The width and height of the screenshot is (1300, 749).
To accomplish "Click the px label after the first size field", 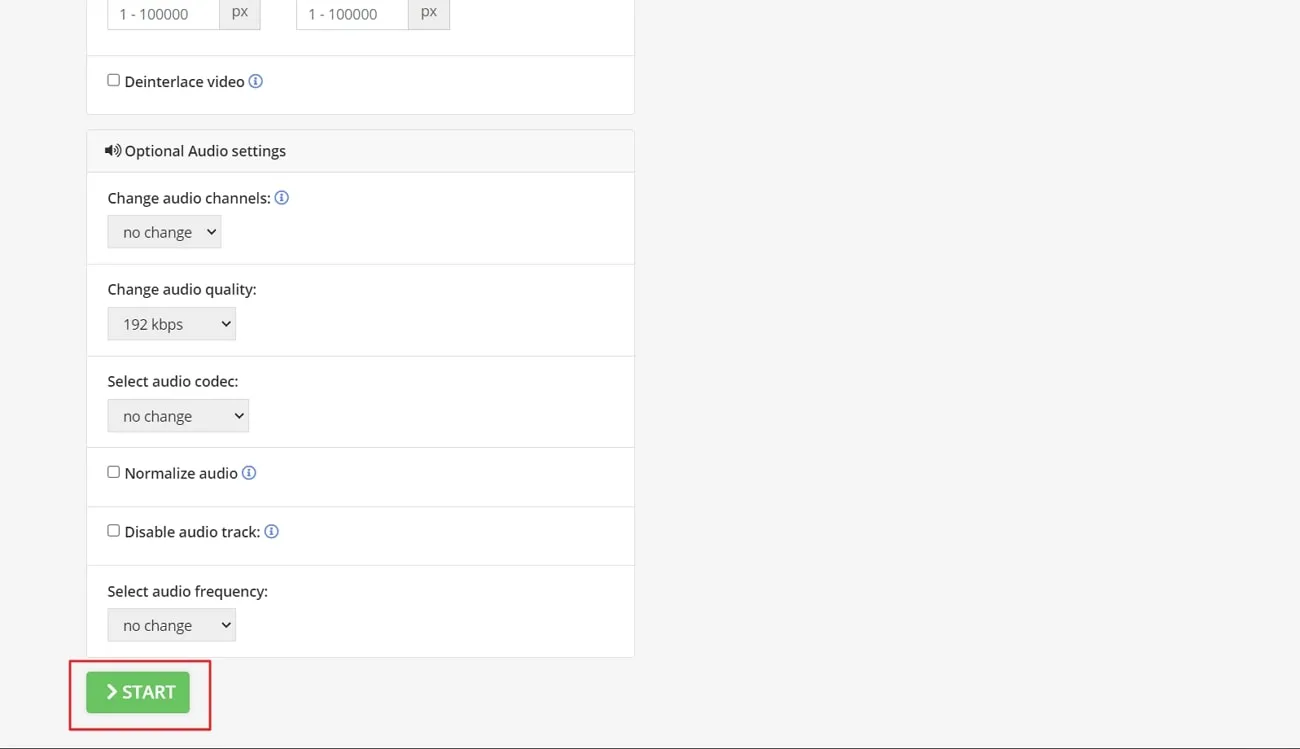I will click(x=240, y=13).
